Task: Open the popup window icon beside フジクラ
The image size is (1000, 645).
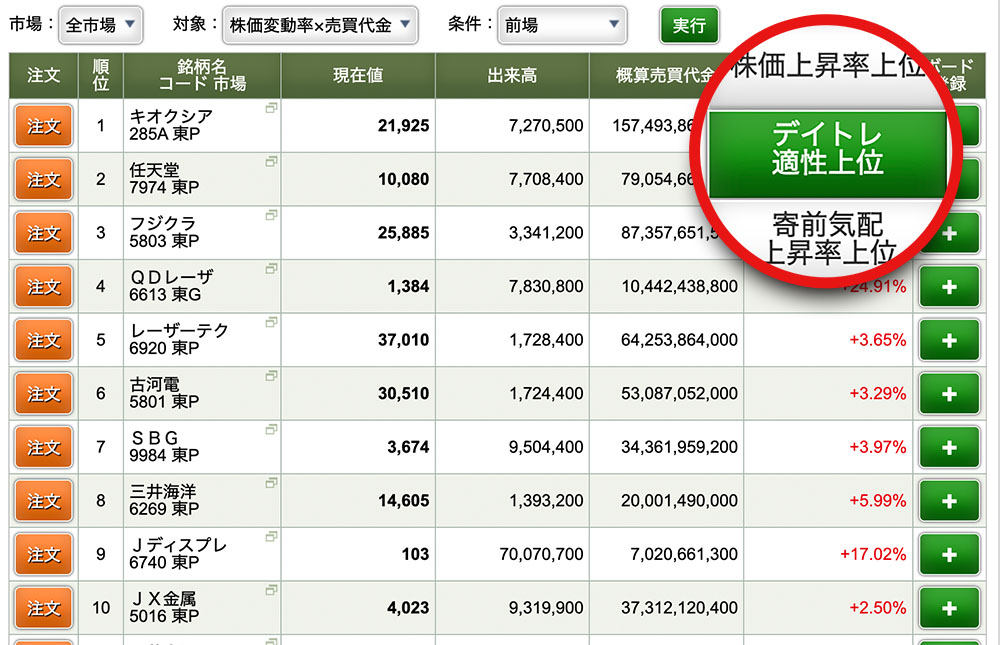Action: coord(271,215)
